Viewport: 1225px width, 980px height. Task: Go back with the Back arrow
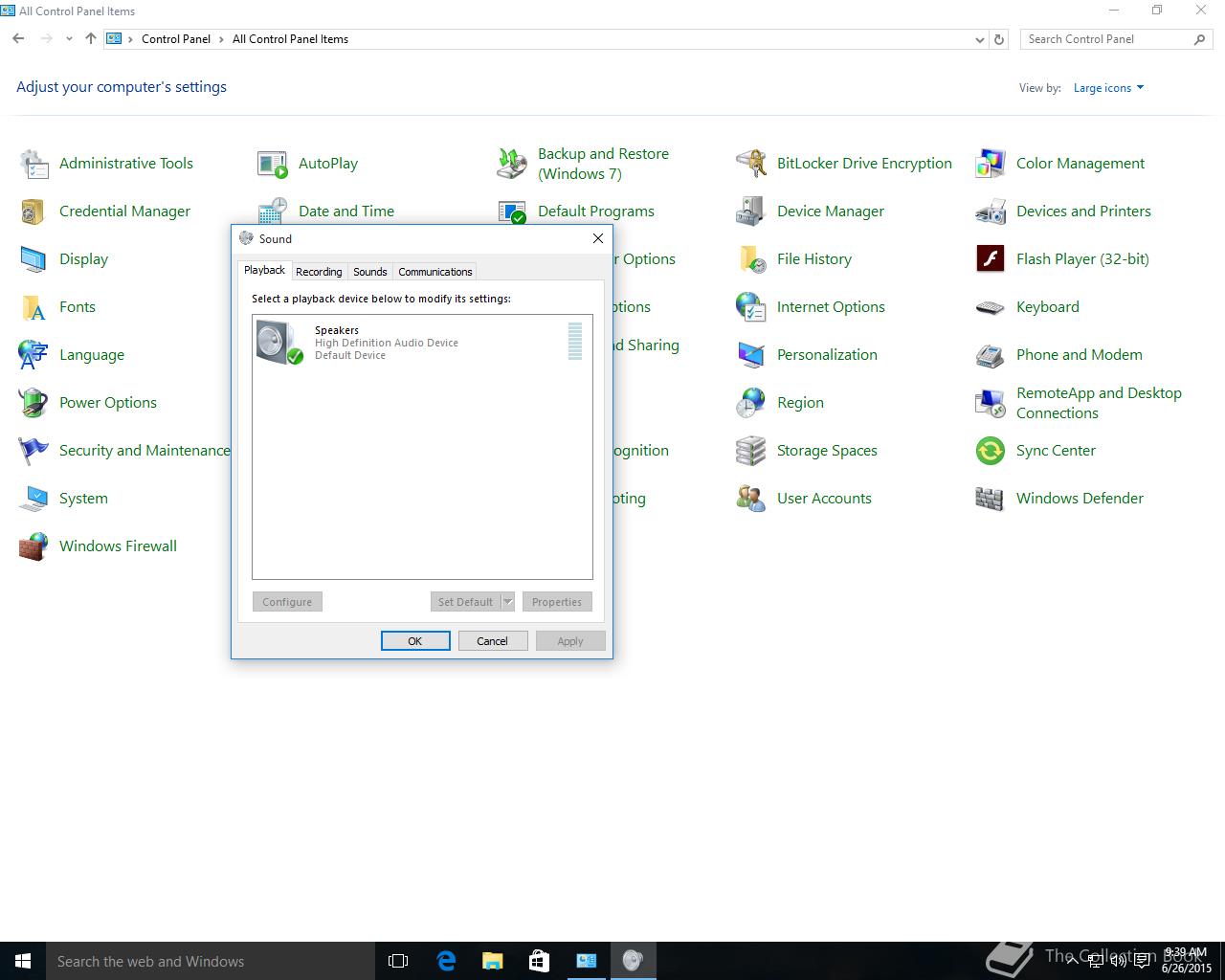pos(18,39)
